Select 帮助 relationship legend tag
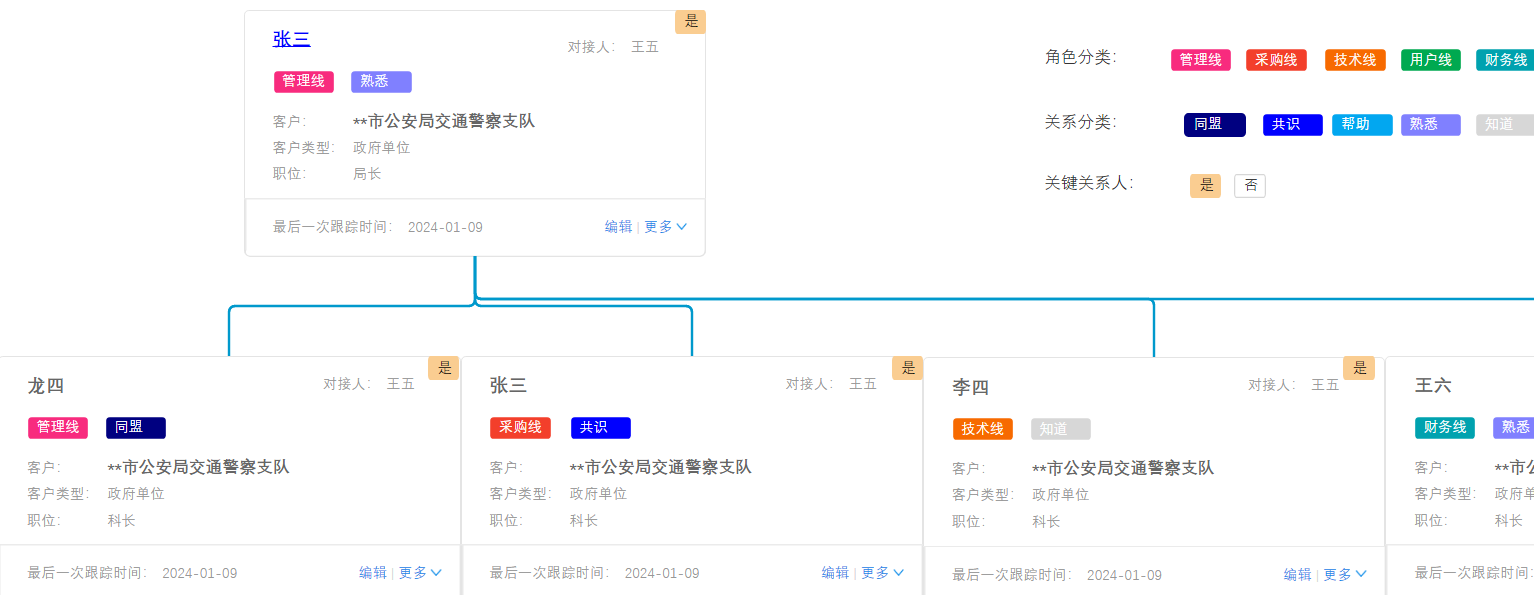 [x=1361, y=125]
